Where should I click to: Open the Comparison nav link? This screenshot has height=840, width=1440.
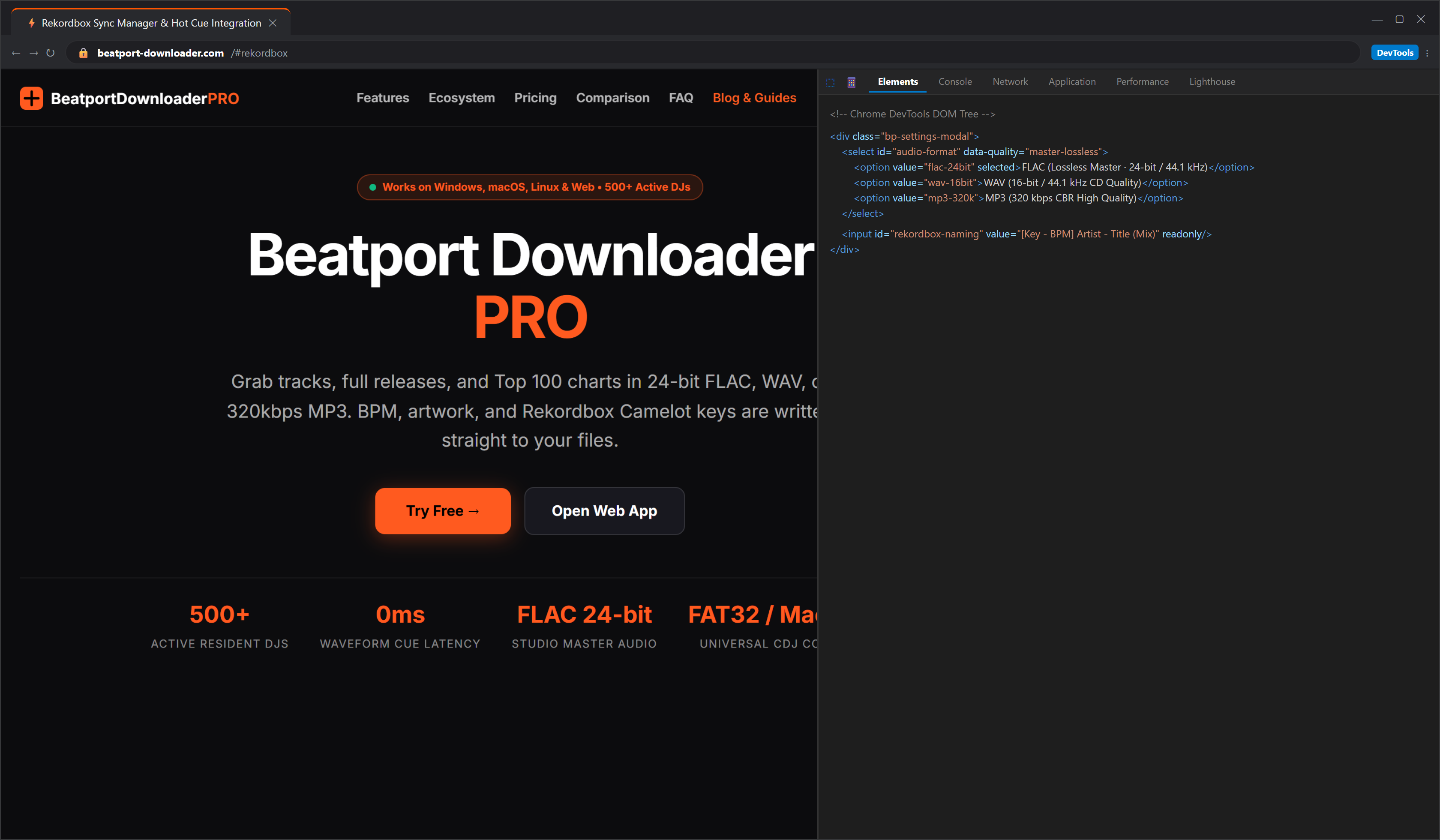pyautogui.click(x=612, y=98)
